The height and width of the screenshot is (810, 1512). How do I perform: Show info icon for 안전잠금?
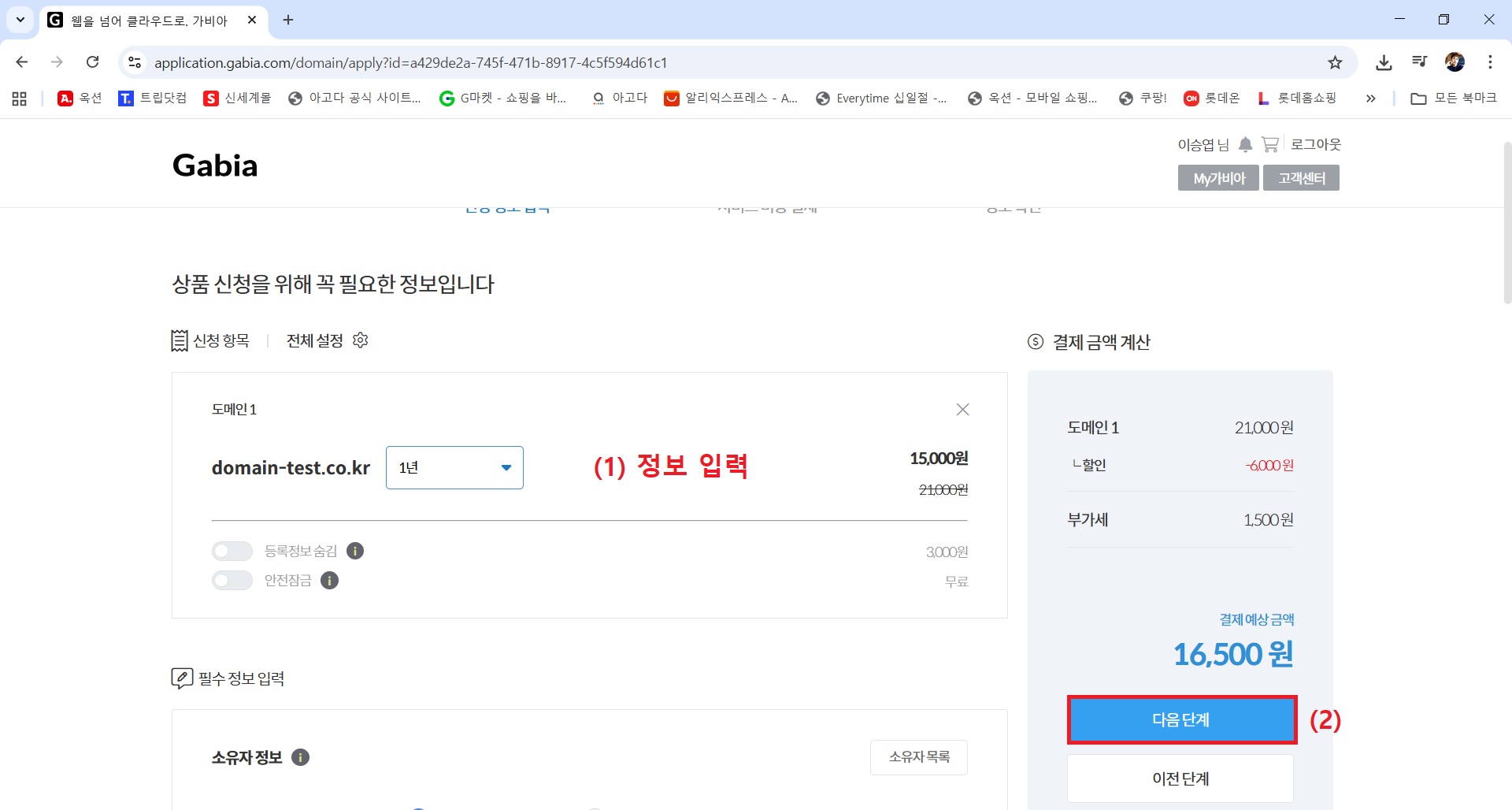coord(330,581)
